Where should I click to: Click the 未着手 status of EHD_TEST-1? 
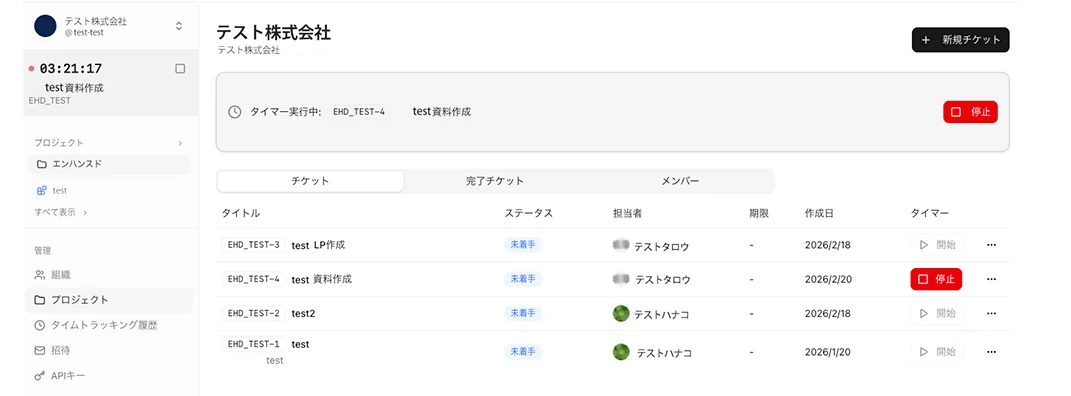523,352
